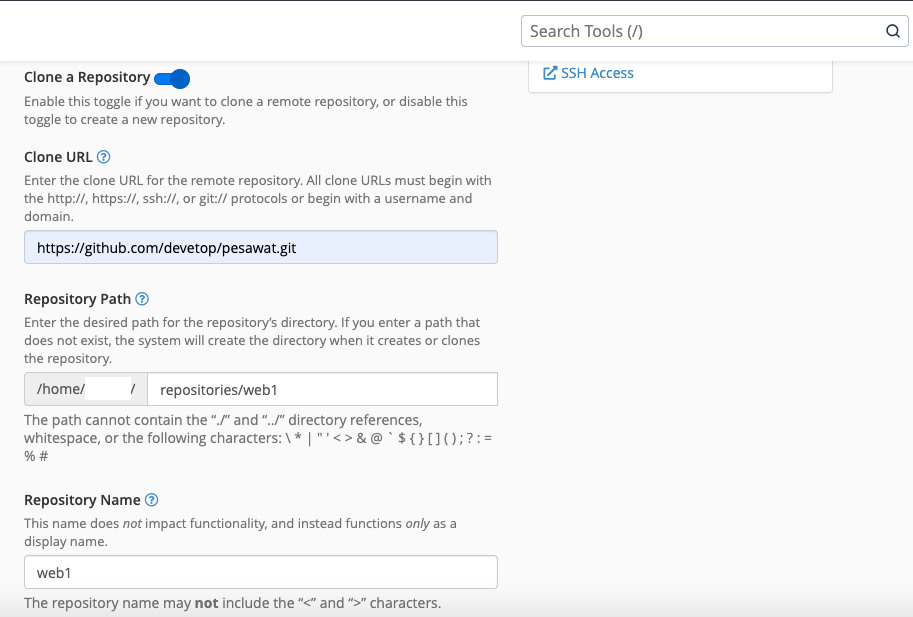This screenshot has height=617, width=913.
Task: Focus the Search Tools field
Action: pos(700,31)
